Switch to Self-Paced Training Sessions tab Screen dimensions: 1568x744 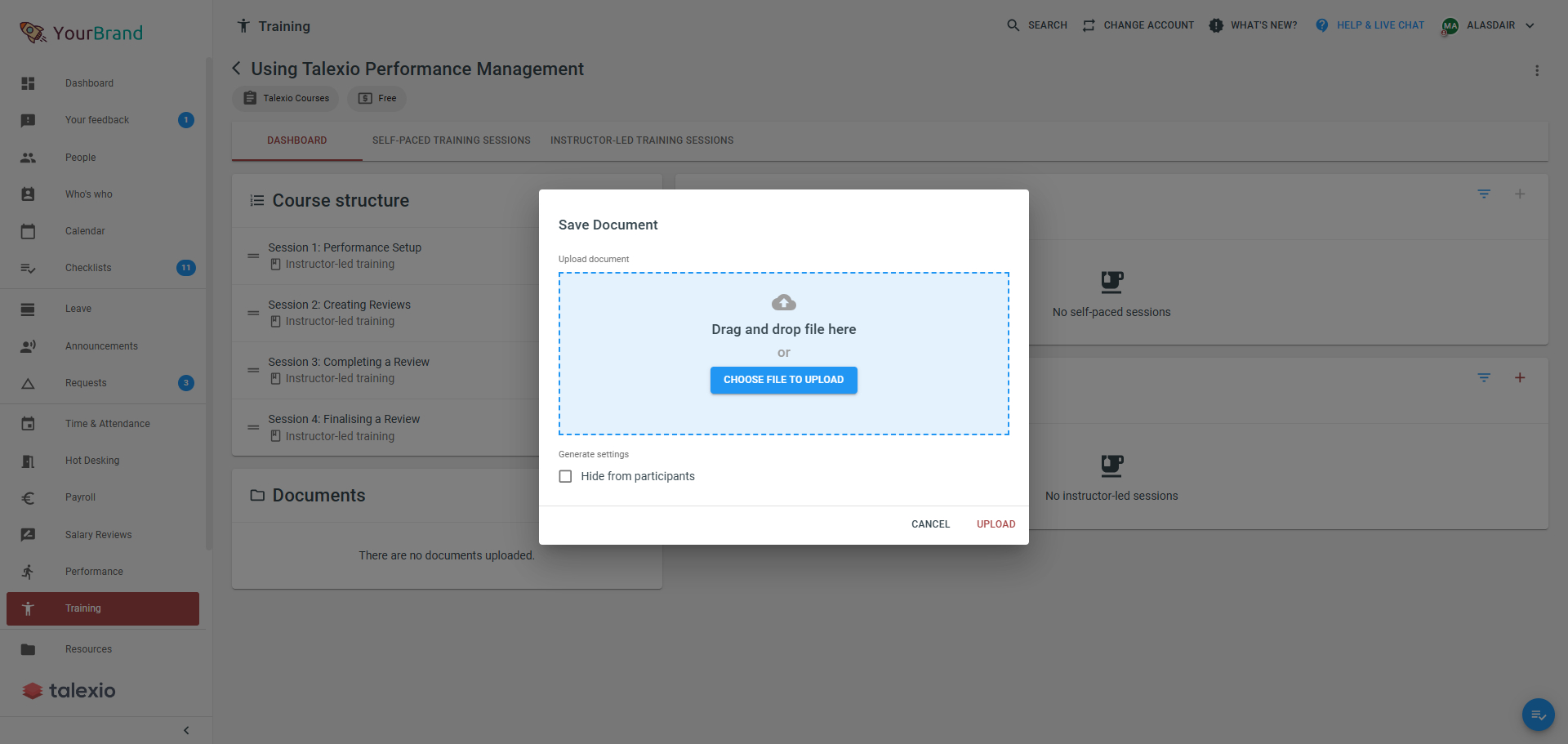pyautogui.click(x=452, y=140)
